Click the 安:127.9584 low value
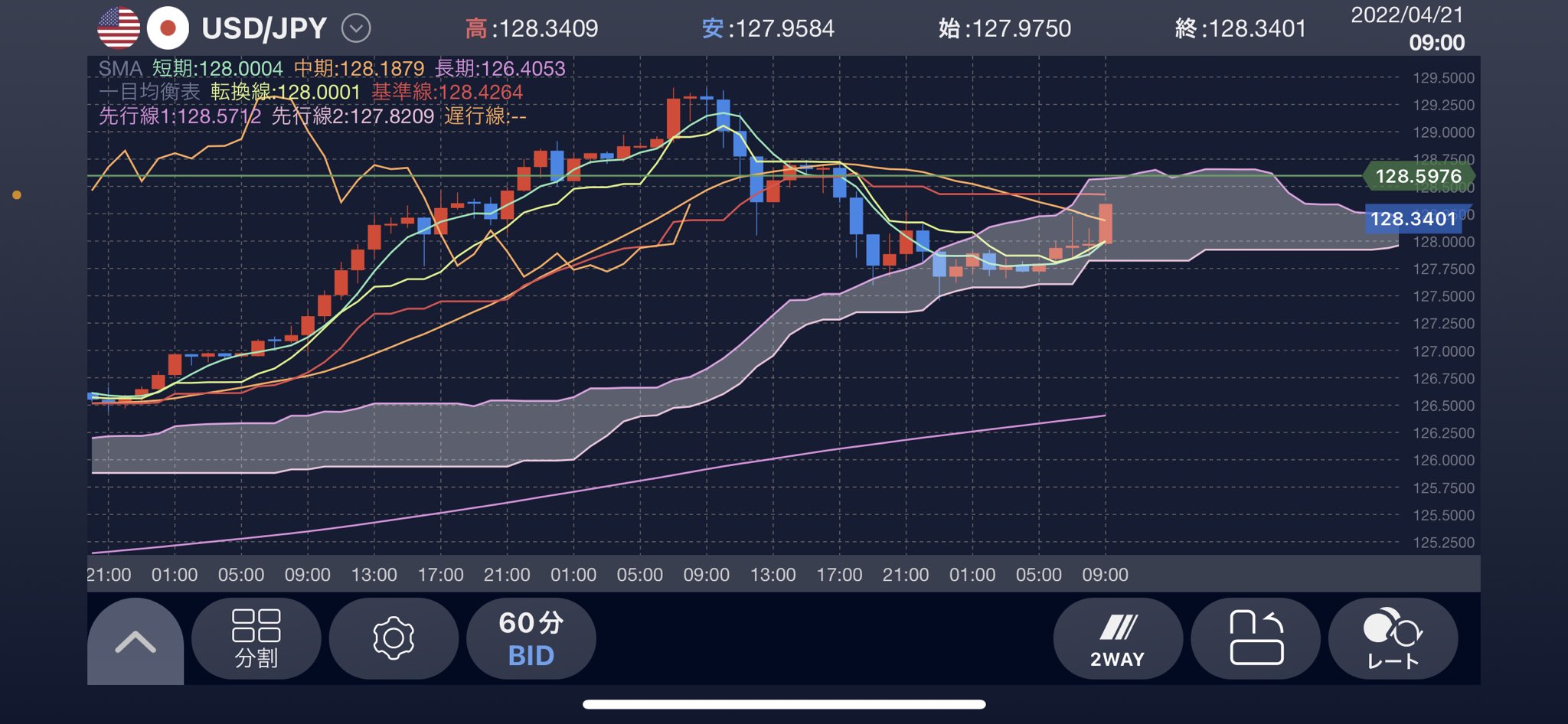The image size is (1568, 724). [x=768, y=29]
